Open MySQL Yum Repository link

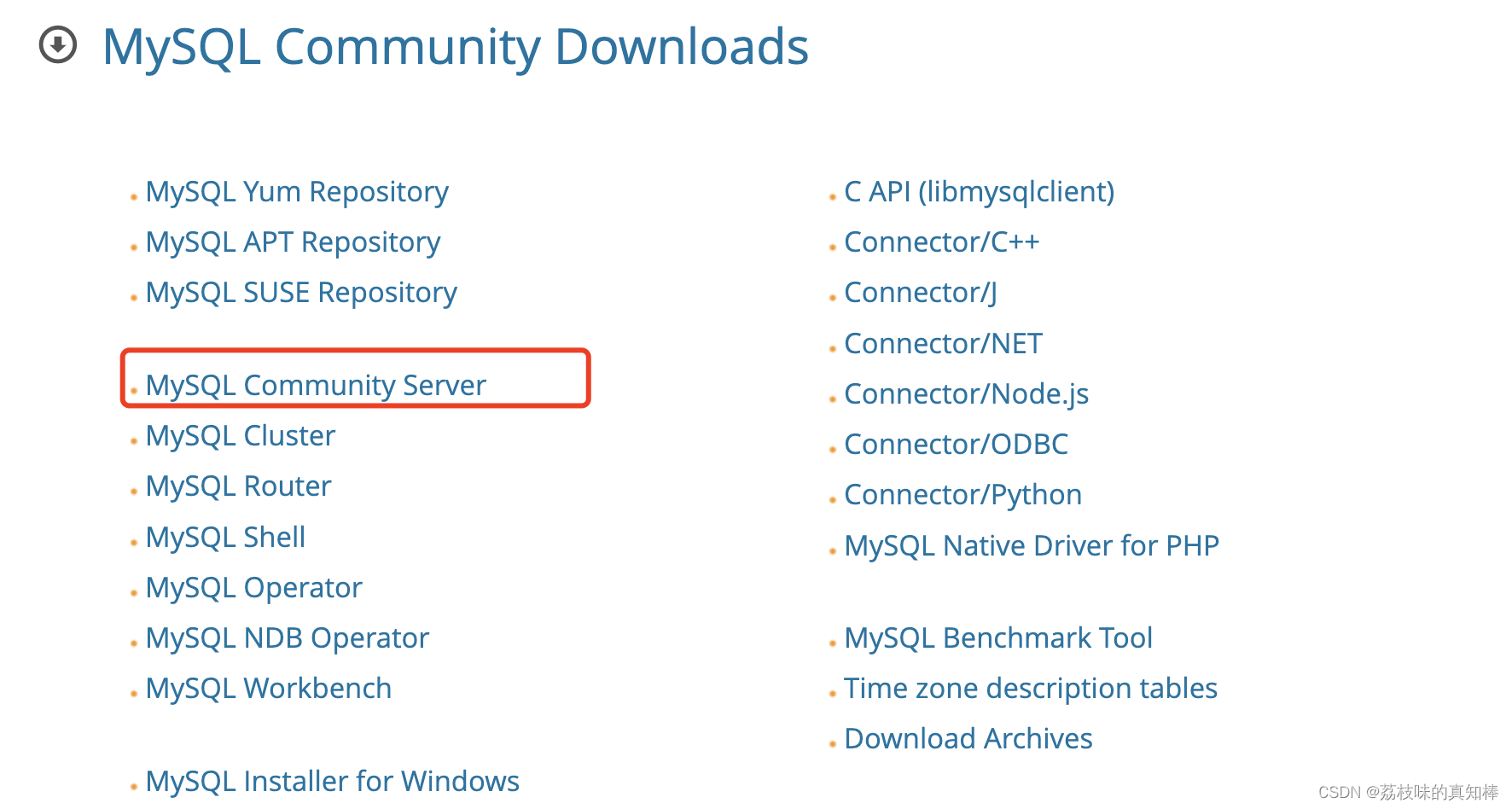297,192
